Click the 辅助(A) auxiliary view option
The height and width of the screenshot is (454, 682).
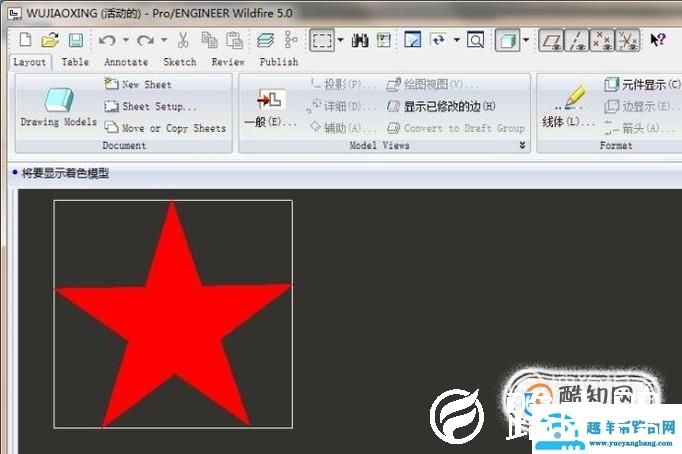342,128
